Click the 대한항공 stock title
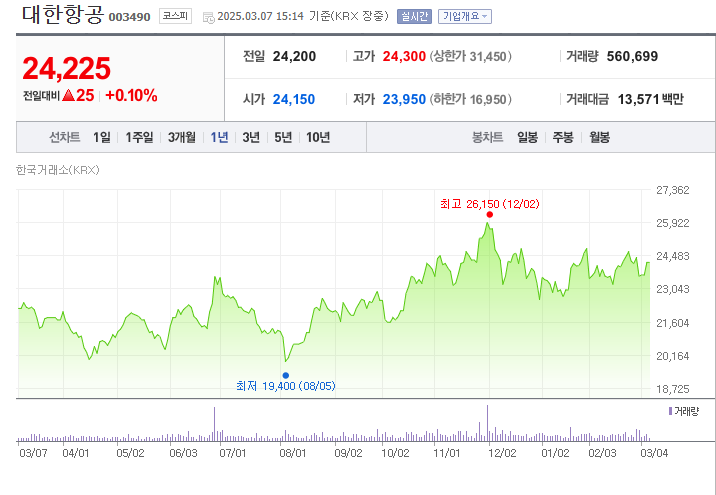This screenshot has height=495, width=716. (63, 15)
